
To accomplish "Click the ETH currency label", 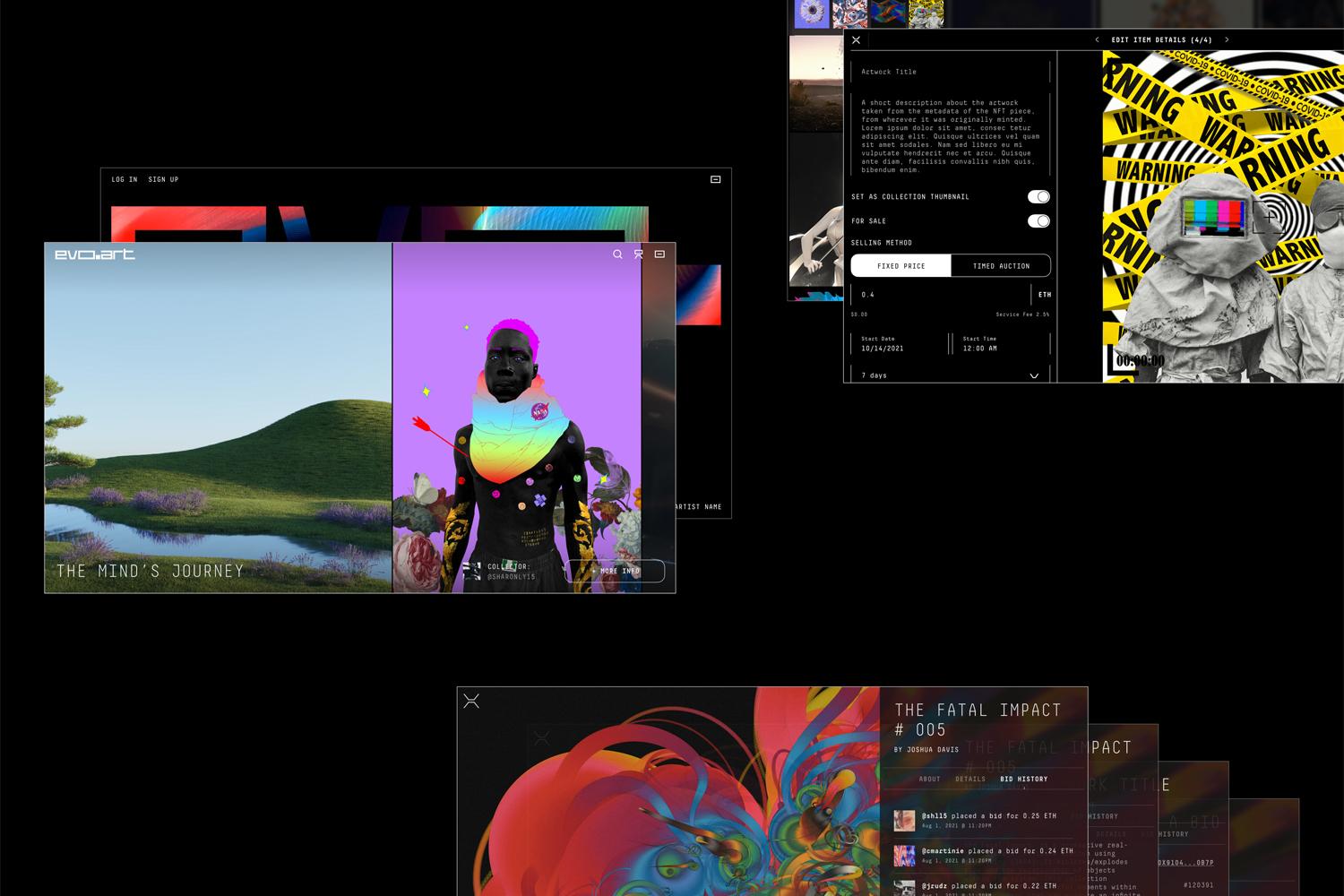I will point(1045,295).
